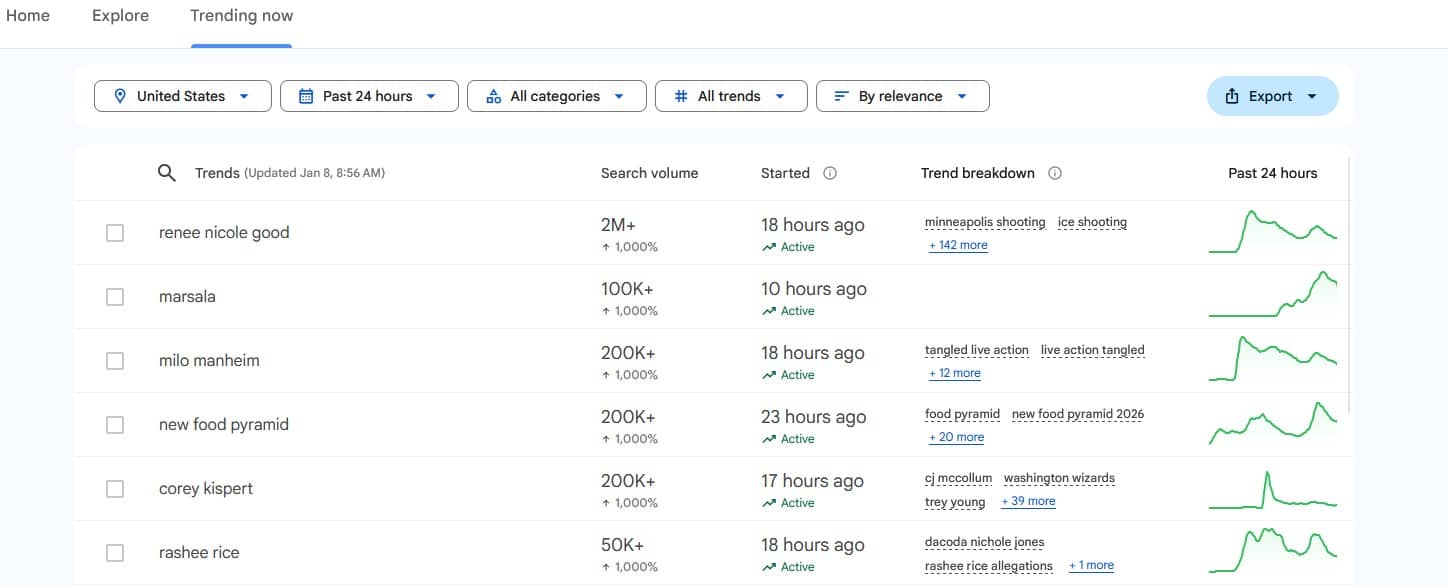
Task: Click the search magnifier icon beside Trends
Action: point(167,173)
